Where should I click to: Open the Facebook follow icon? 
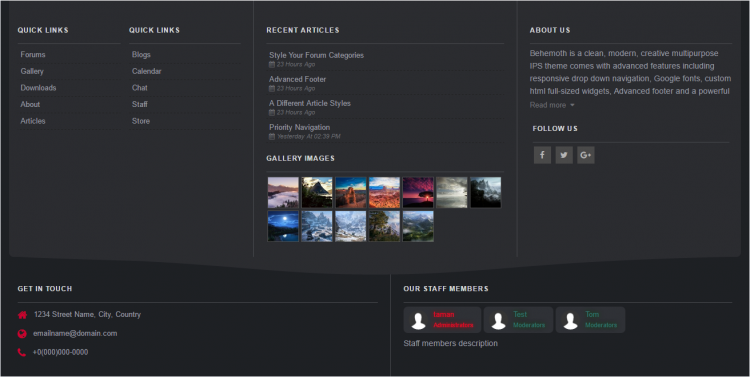click(542, 155)
